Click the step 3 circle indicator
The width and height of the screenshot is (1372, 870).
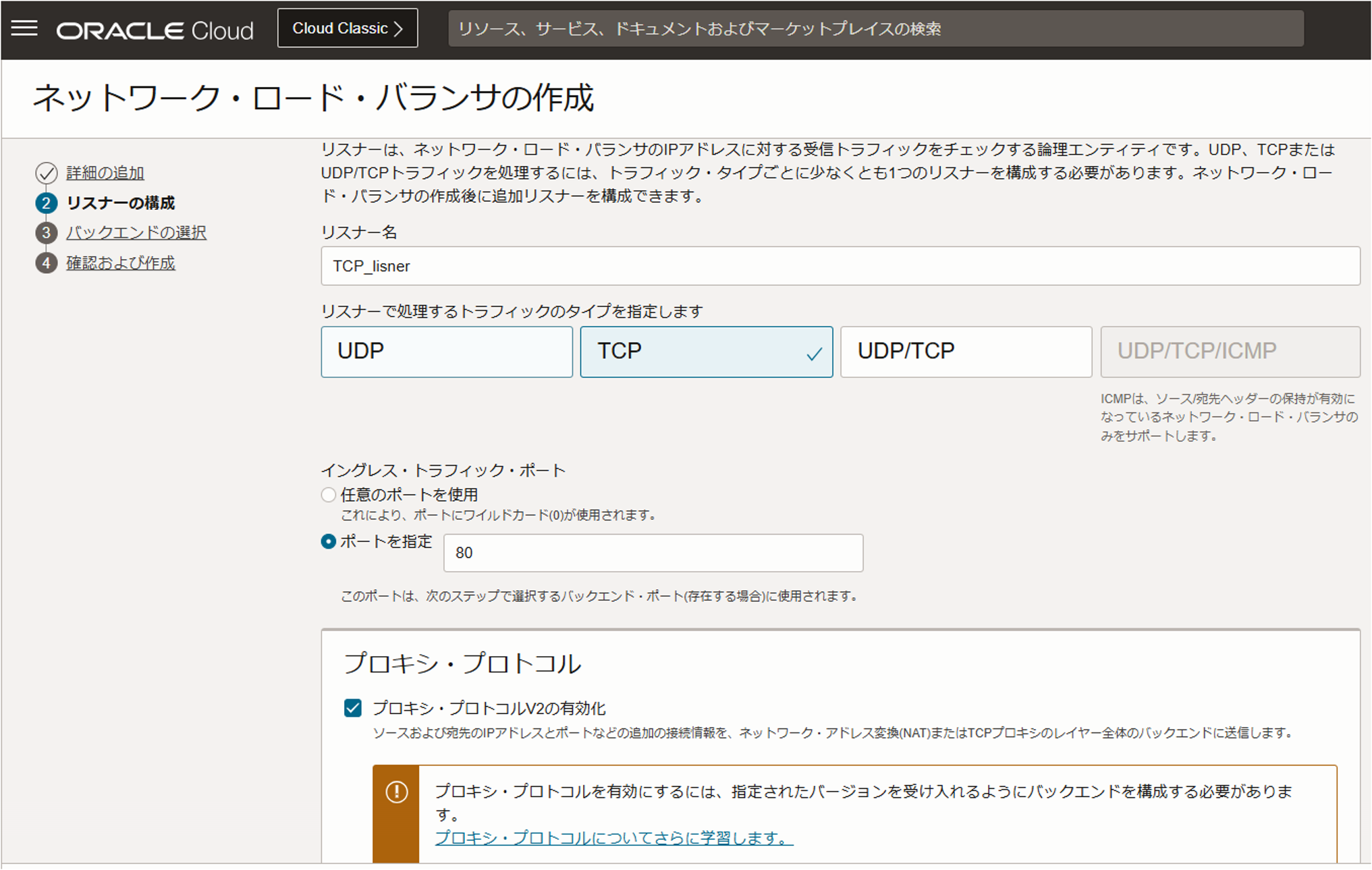click(45, 232)
